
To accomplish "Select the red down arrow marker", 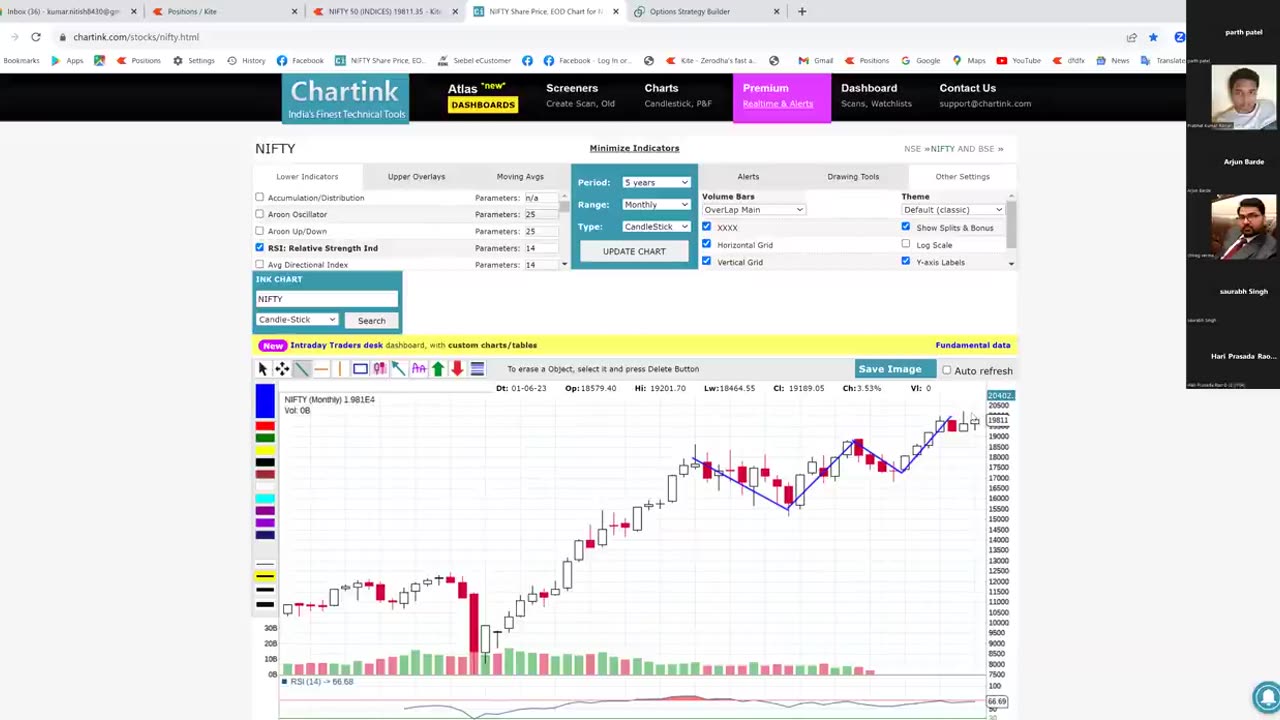I will coord(457,369).
